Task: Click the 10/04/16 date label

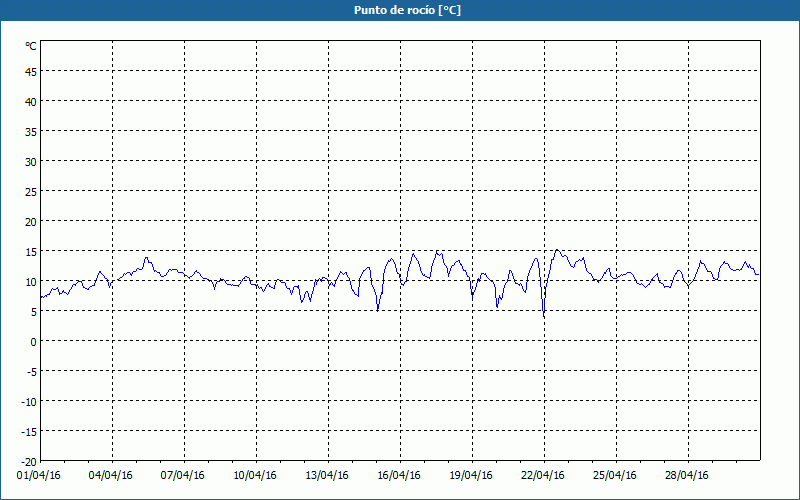Action: pyautogui.click(x=255, y=476)
